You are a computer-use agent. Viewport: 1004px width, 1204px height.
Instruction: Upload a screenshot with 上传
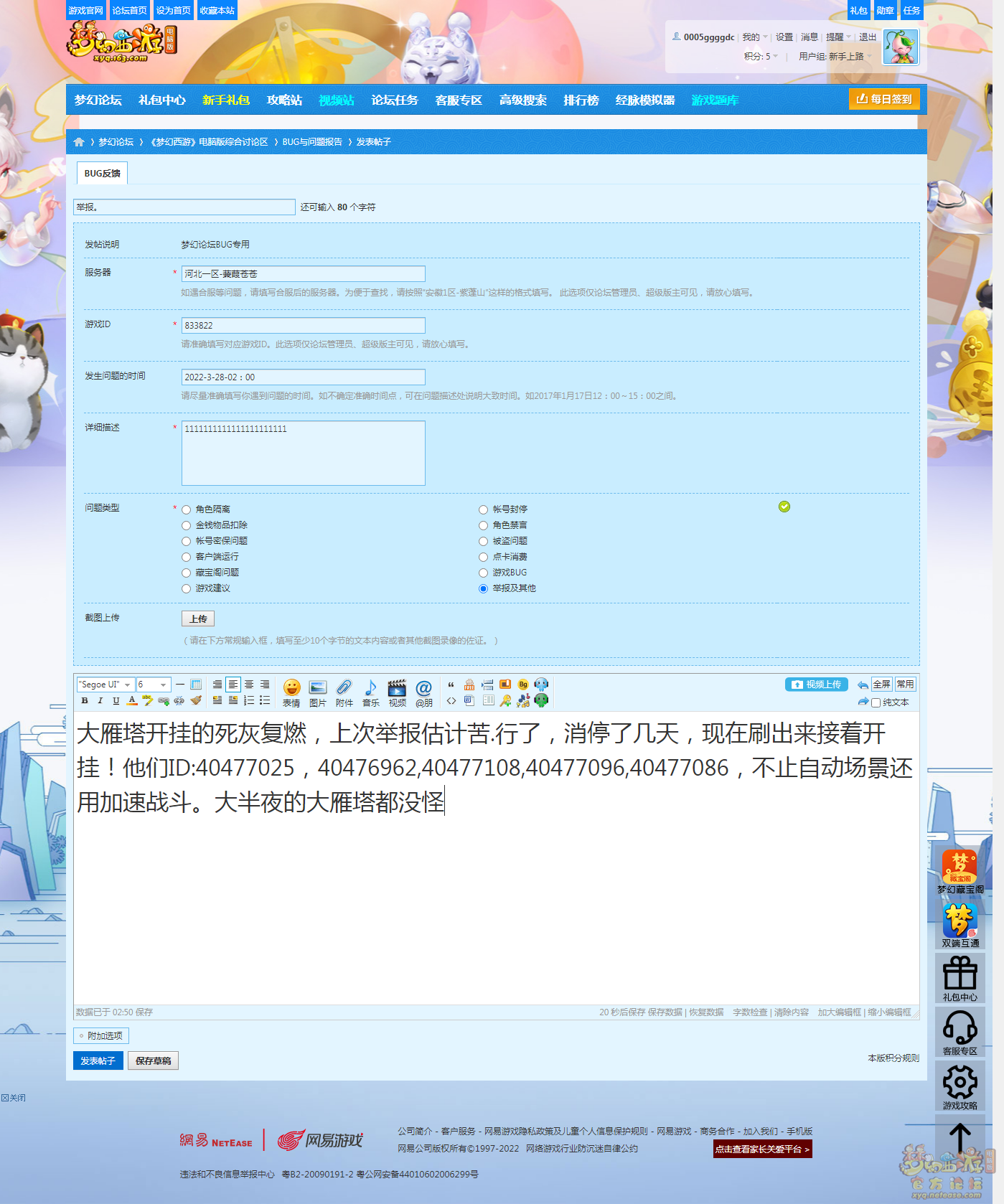click(x=198, y=619)
